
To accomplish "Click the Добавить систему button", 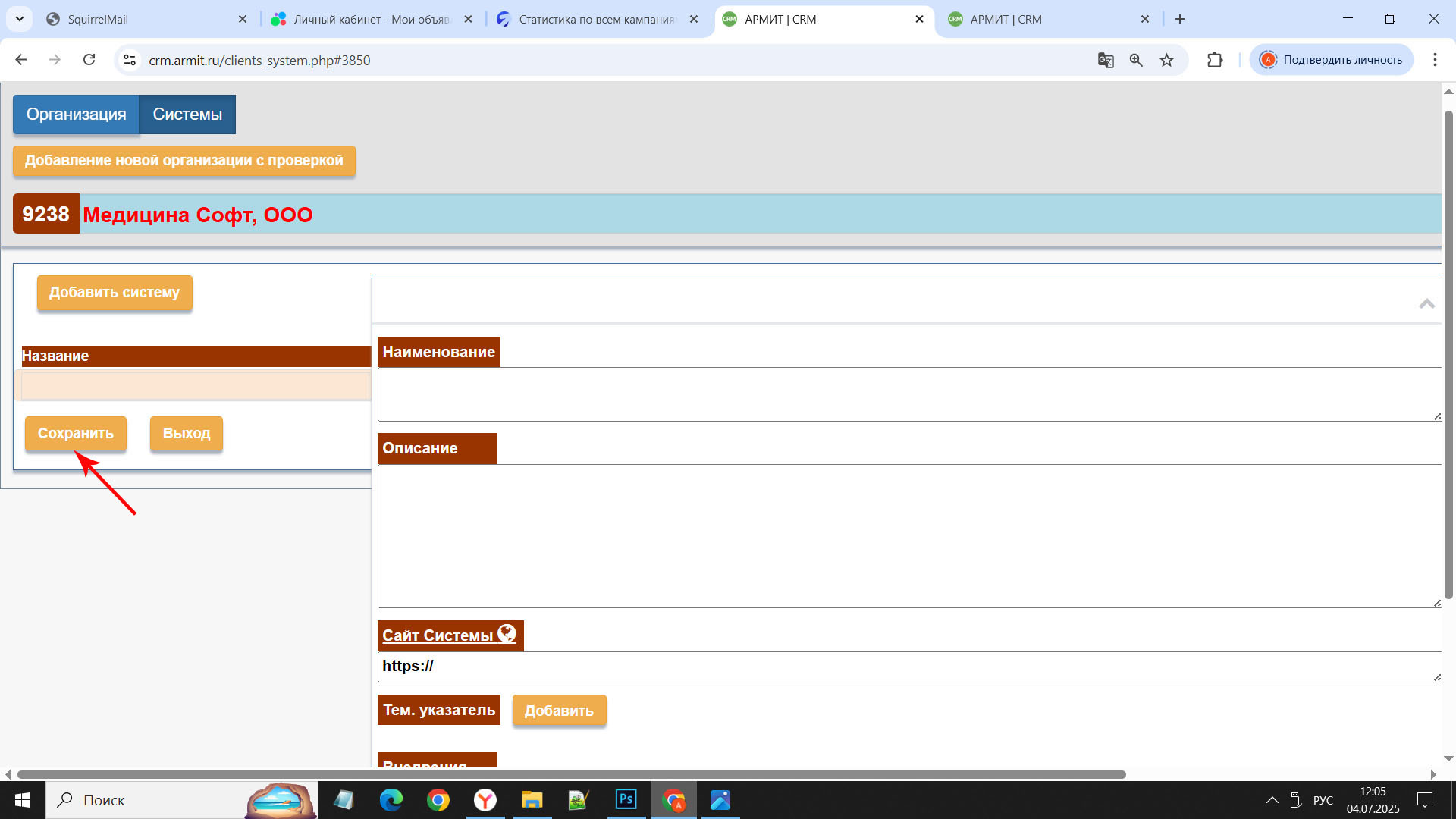I will pyautogui.click(x=115, y=293).
